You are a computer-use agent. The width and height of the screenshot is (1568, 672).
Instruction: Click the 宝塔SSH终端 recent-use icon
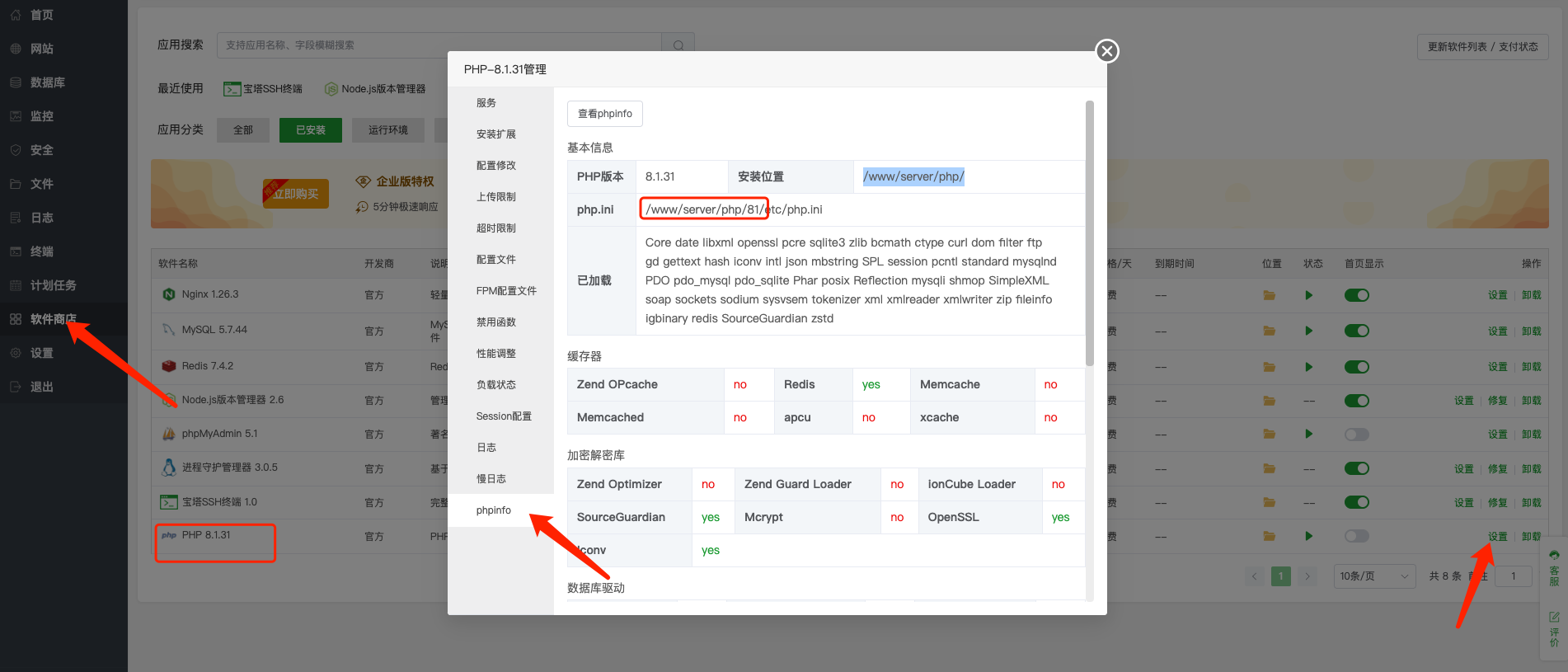point(232,89)
